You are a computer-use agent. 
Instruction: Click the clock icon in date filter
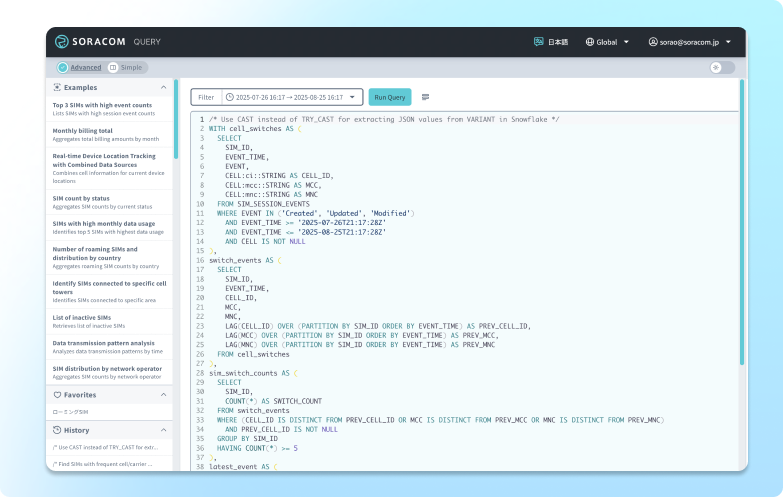coord(229,97)
